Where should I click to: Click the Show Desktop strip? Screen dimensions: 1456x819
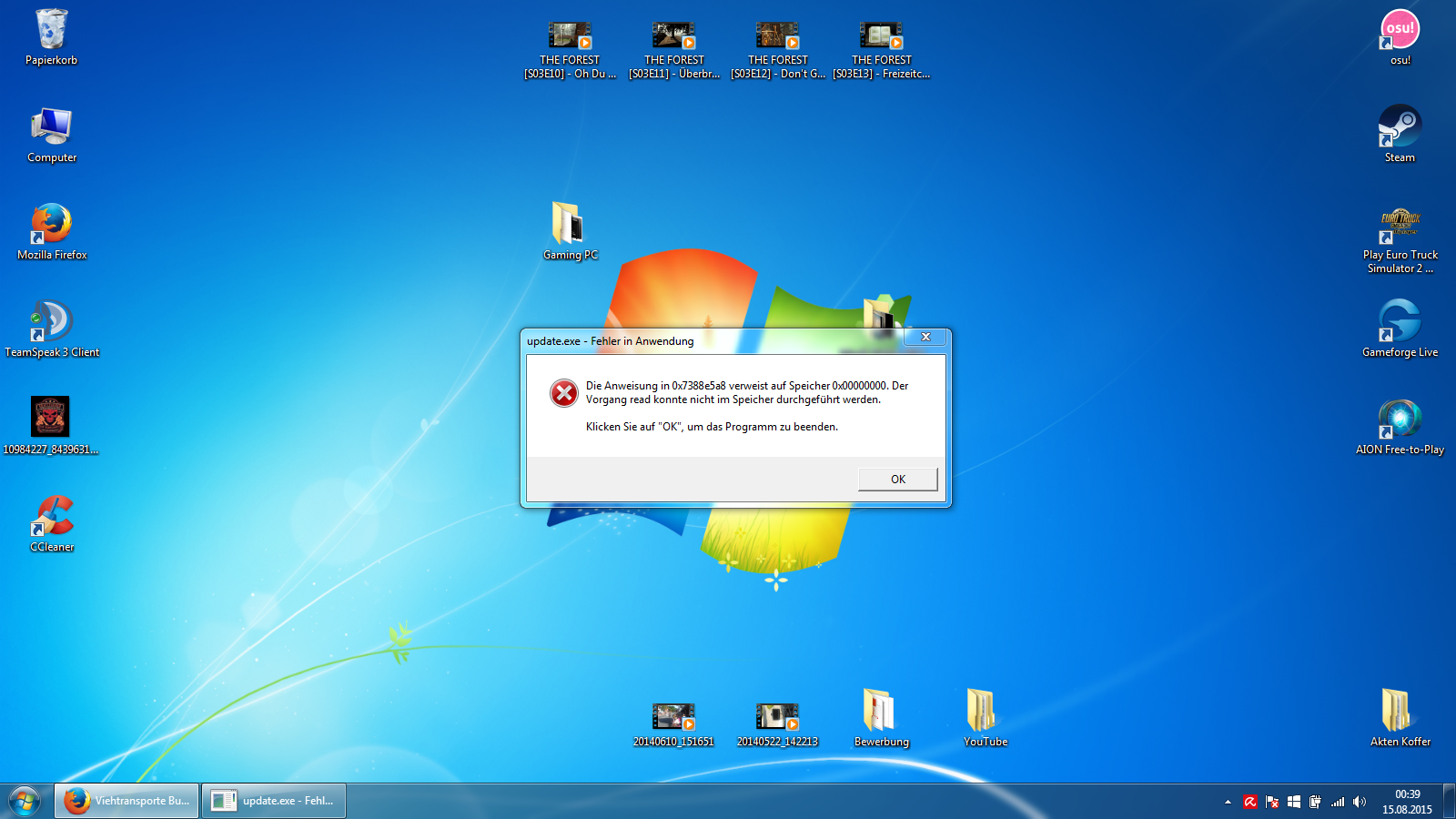coord(1449,802)
